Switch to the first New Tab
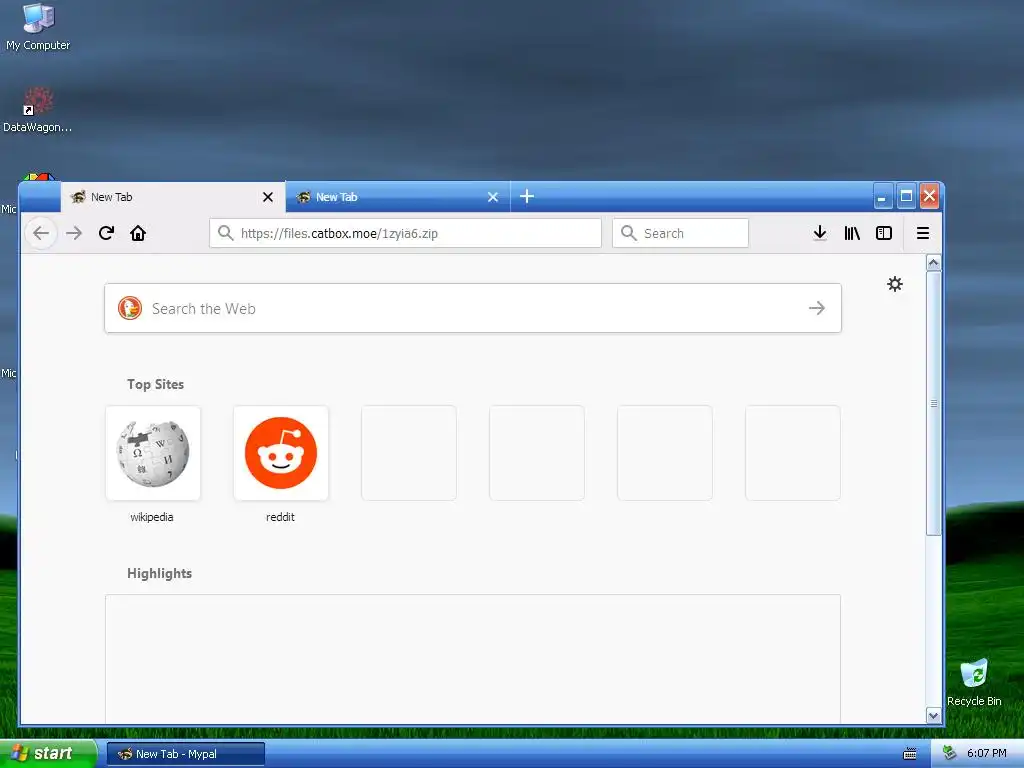 point(173,197)
